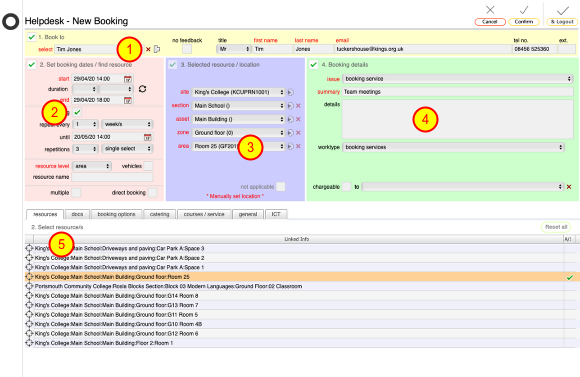The image size is (580, 377).
Task: Click the Confirm button label
Action: click(524, 22)
